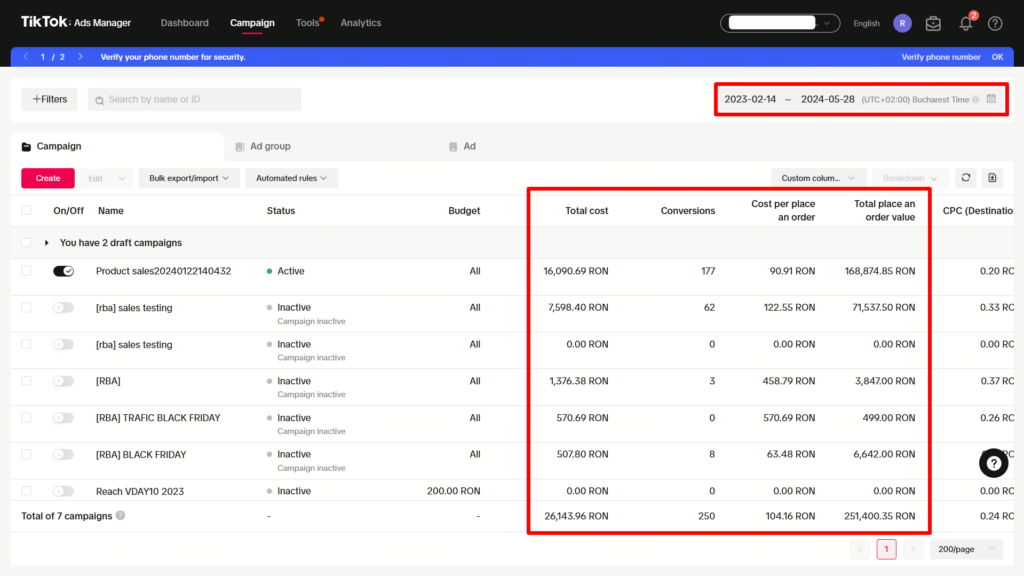
Task: Click the Create campaign button
Action: pos(48,178)
